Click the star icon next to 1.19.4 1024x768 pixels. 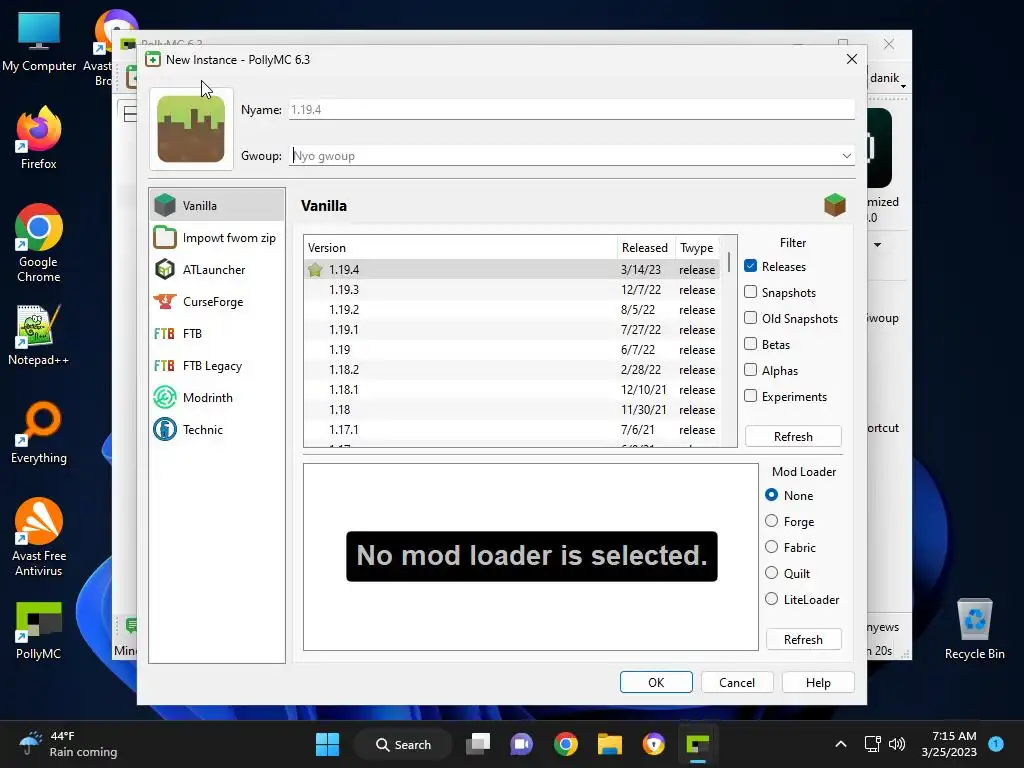click(315, 269)
